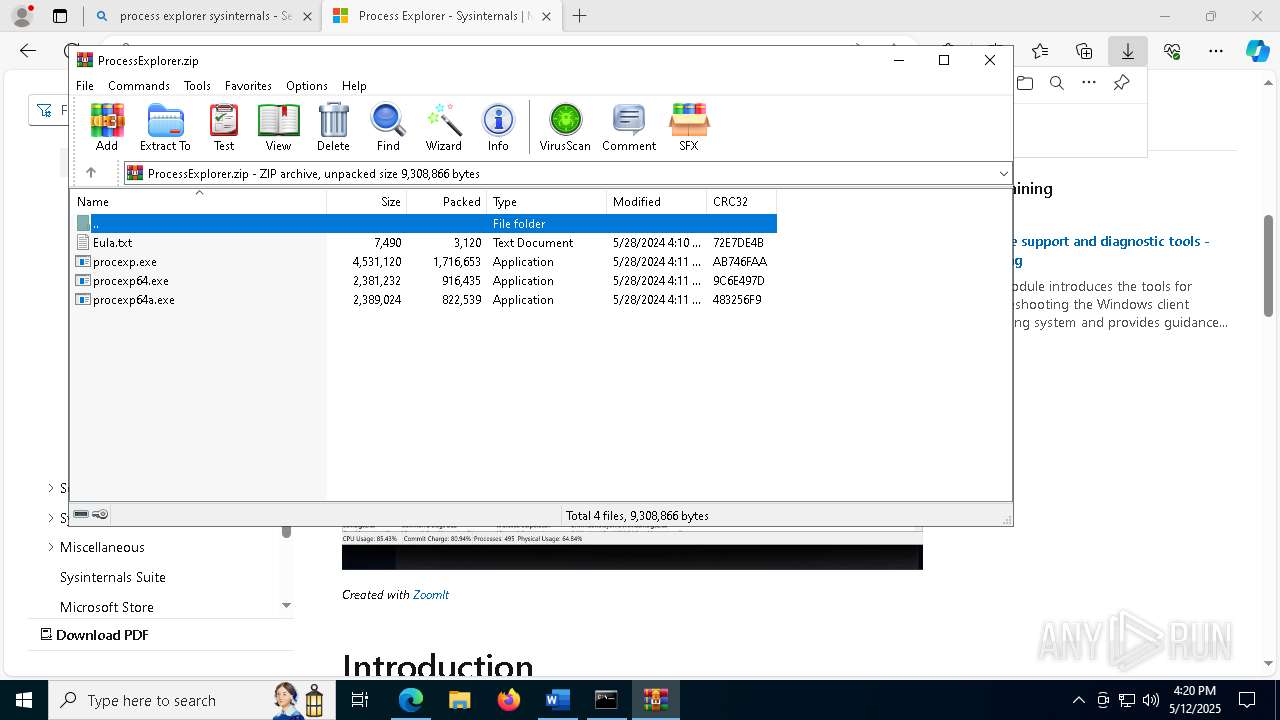This screenshot has height=720, width=1280.
Task: Go back in the Edge browser
Action: pyautogui.click(x=28, y=51)
